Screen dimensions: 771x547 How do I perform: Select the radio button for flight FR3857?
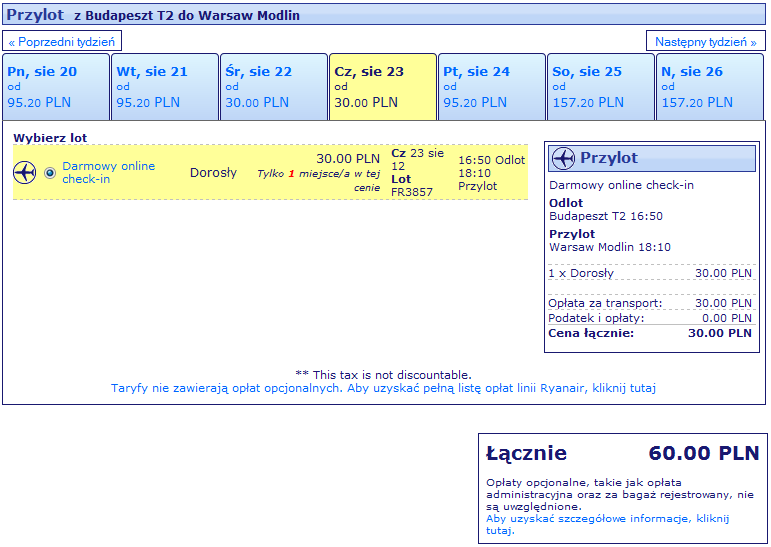click(x=50, y=172)
